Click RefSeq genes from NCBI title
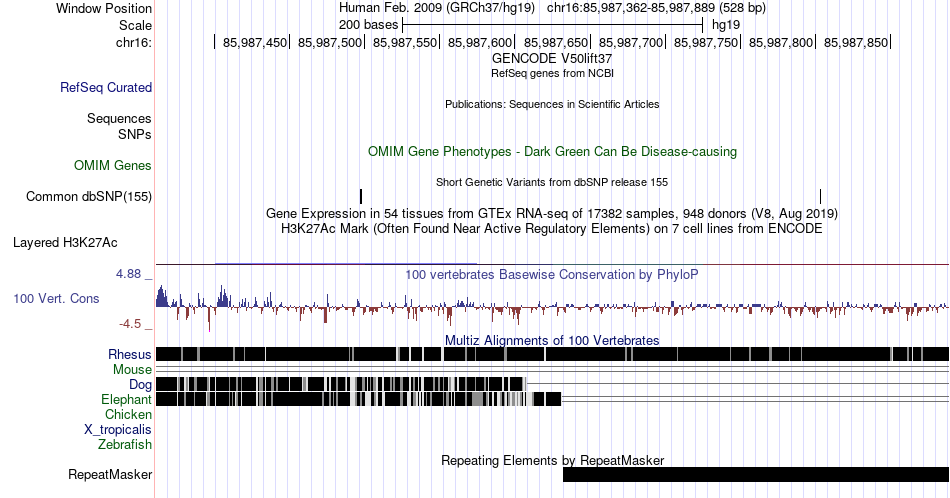Screen dimensions: 950x498 pyautogui.click(x=552, y=73)
